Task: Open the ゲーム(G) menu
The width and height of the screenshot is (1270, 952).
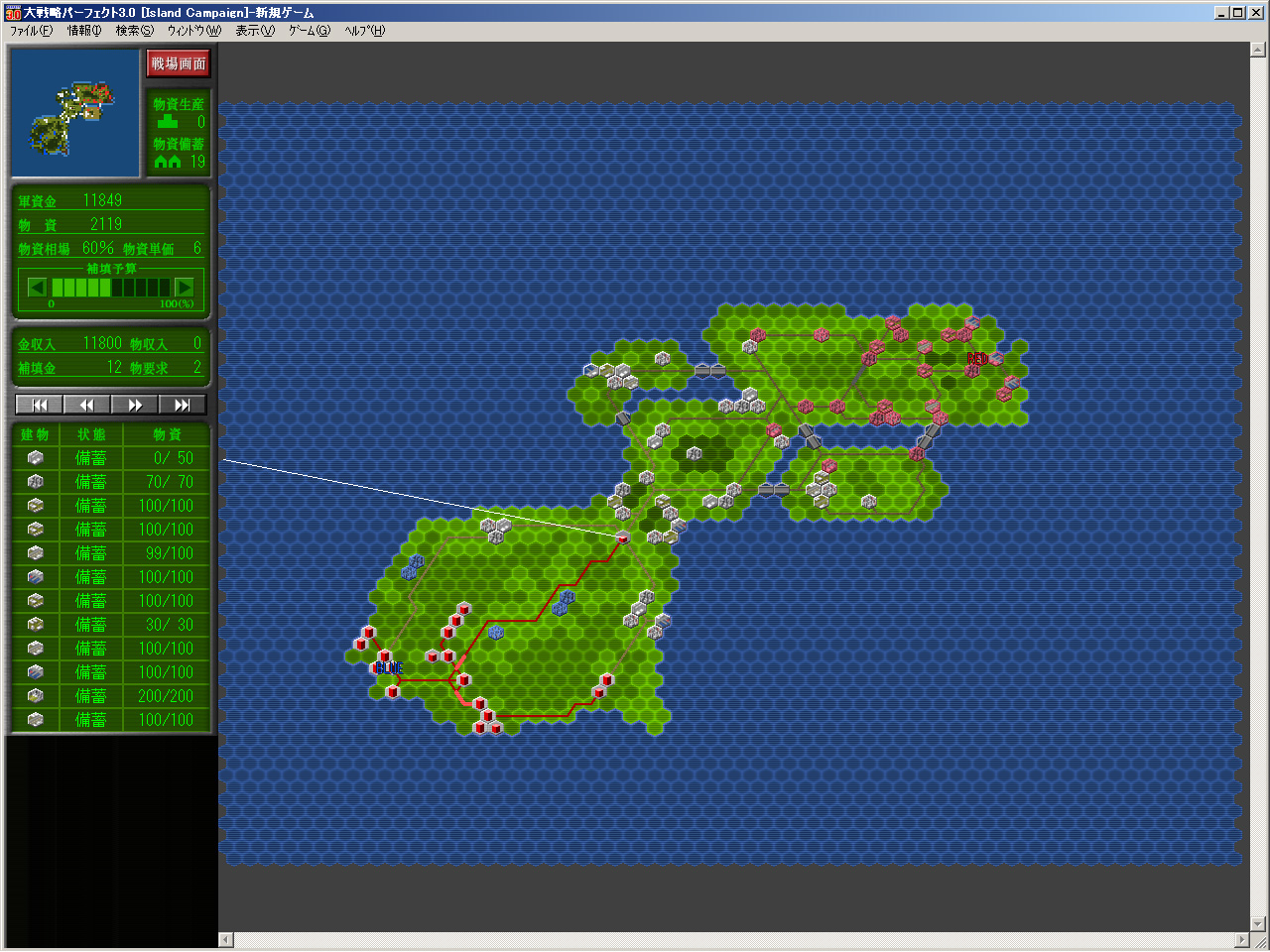Action: pos(310,31)
